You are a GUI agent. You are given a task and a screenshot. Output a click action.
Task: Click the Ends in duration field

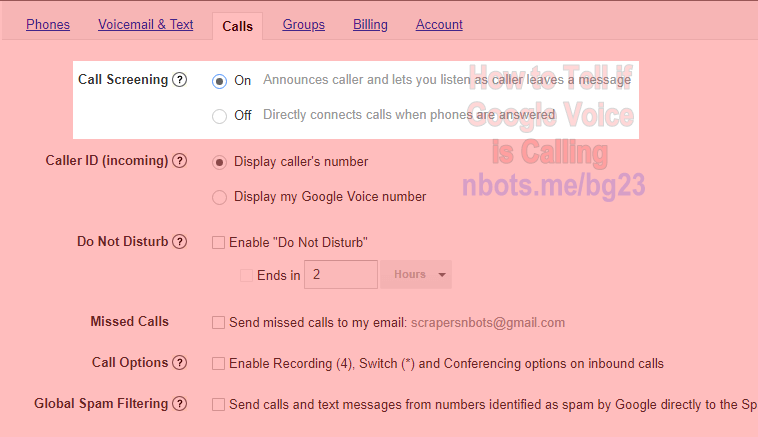(341, 275)
